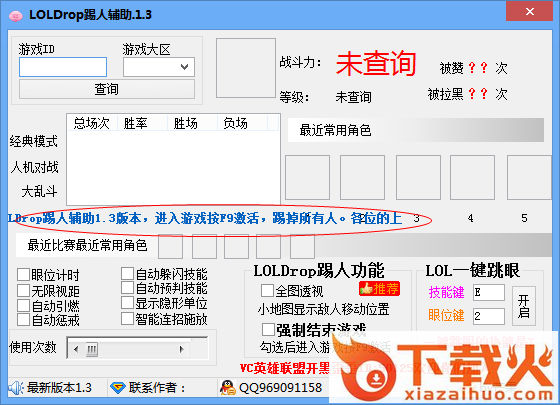The height and width of the screenshot is (405, 560).
Task: Click the portrait box above number 5
Action: 529,177
